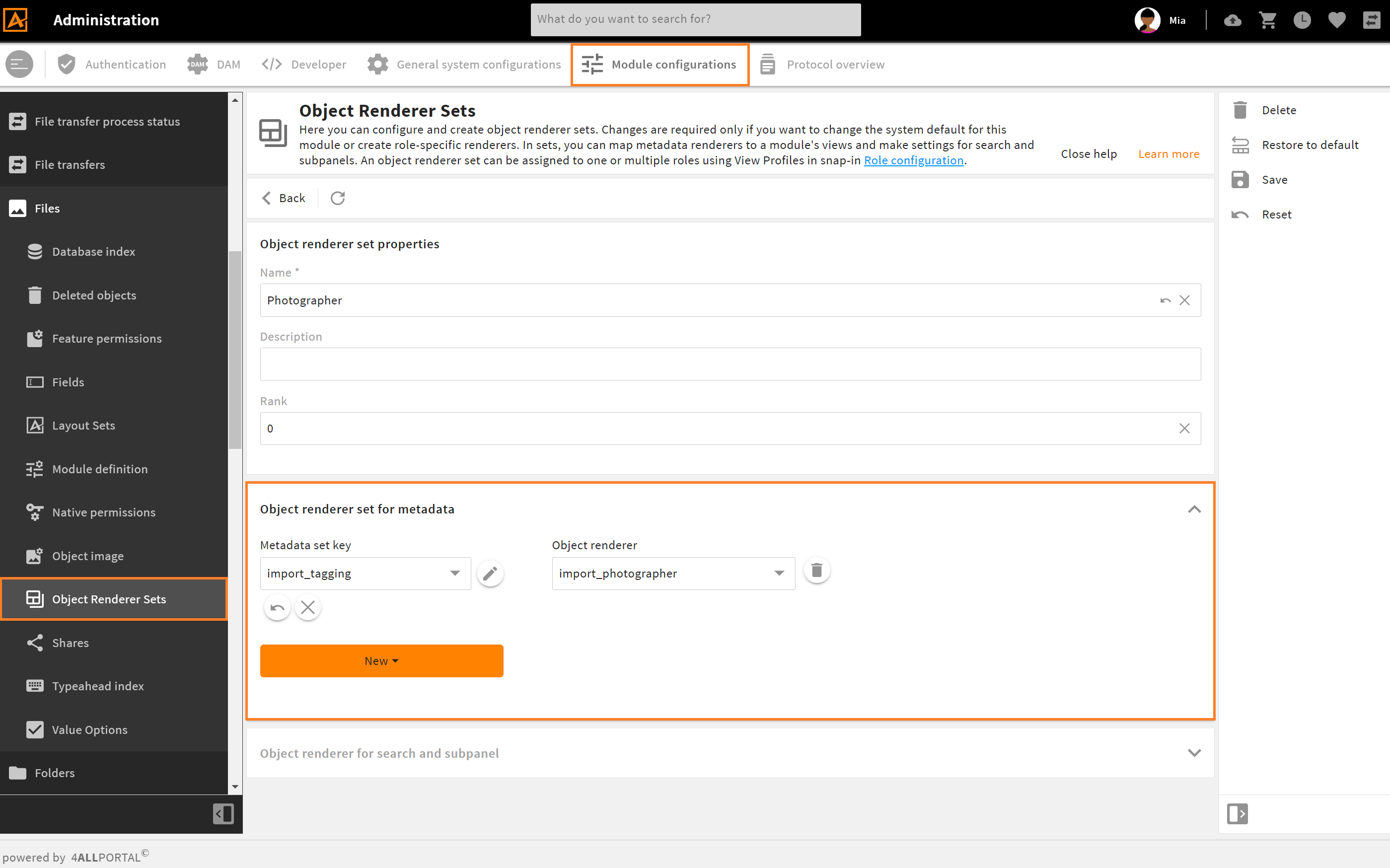
Task: Open Folders section in the sidebar
Action: [114, 773]
